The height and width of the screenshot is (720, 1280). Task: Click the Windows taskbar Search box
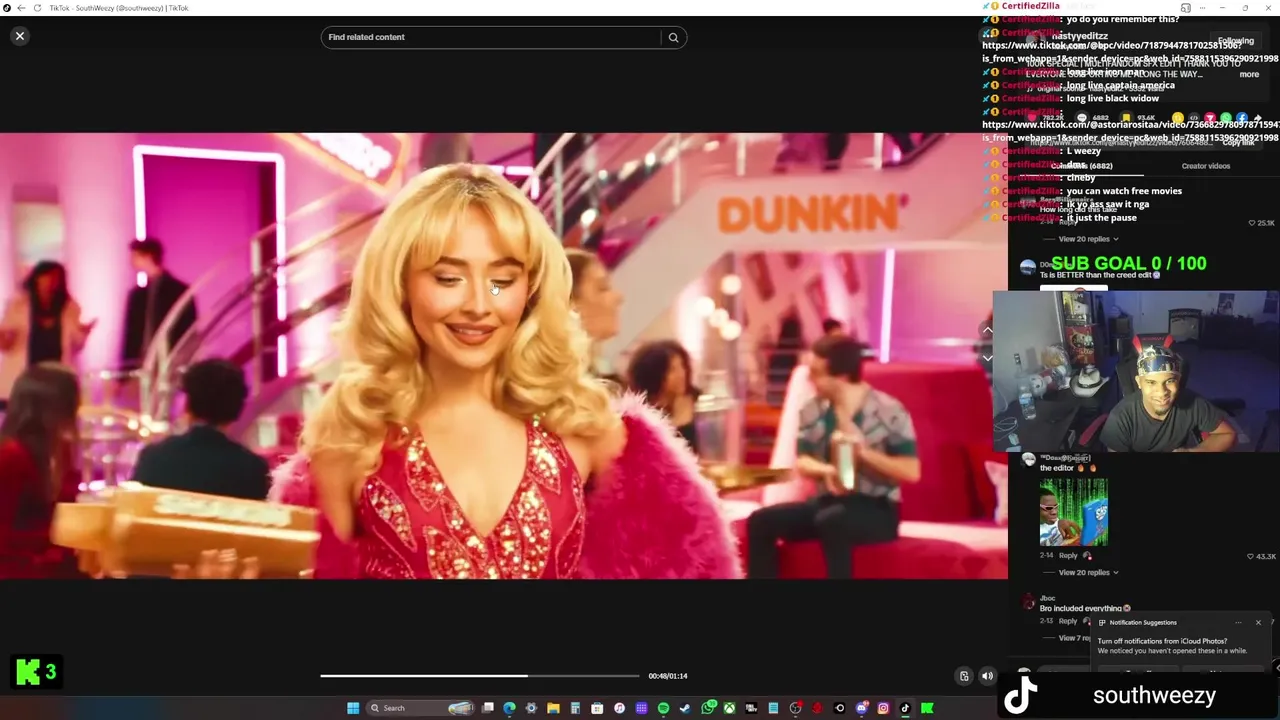[x=420, y=708]
